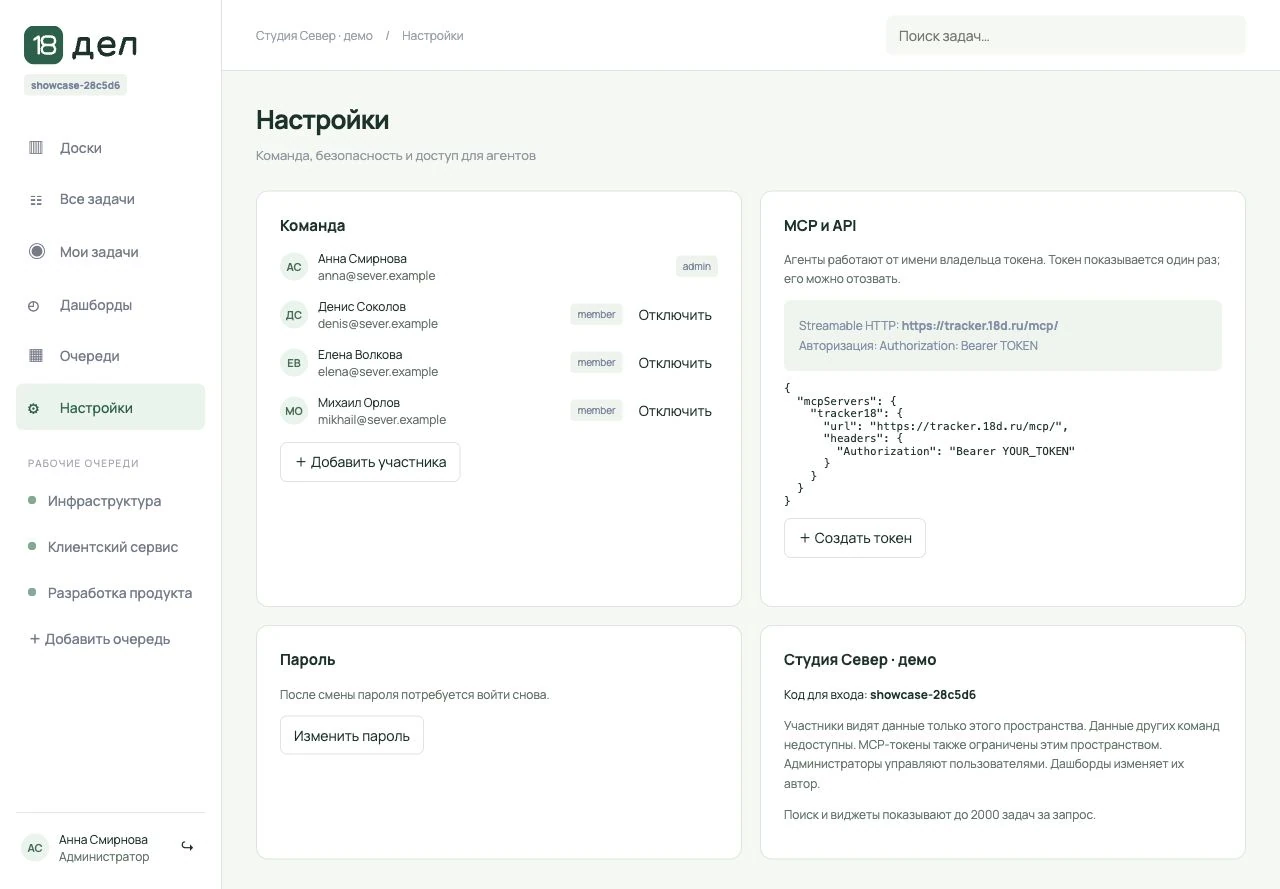Screen dimensions: 1280x889
Task: Click the 18 дел logo icon
Action: point(44,45)
